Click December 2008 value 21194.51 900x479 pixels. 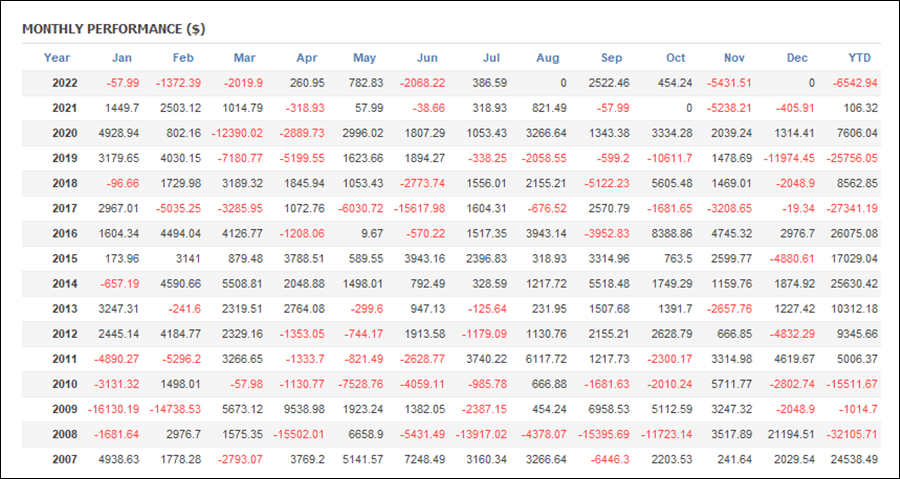(791, 435)
